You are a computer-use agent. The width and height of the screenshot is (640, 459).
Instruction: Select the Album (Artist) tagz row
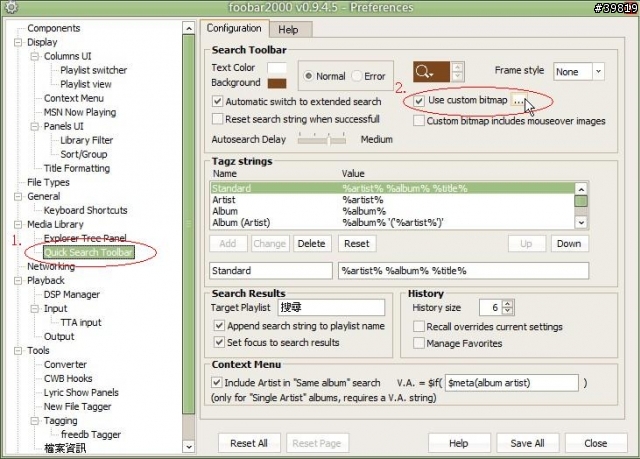(393, 223)
